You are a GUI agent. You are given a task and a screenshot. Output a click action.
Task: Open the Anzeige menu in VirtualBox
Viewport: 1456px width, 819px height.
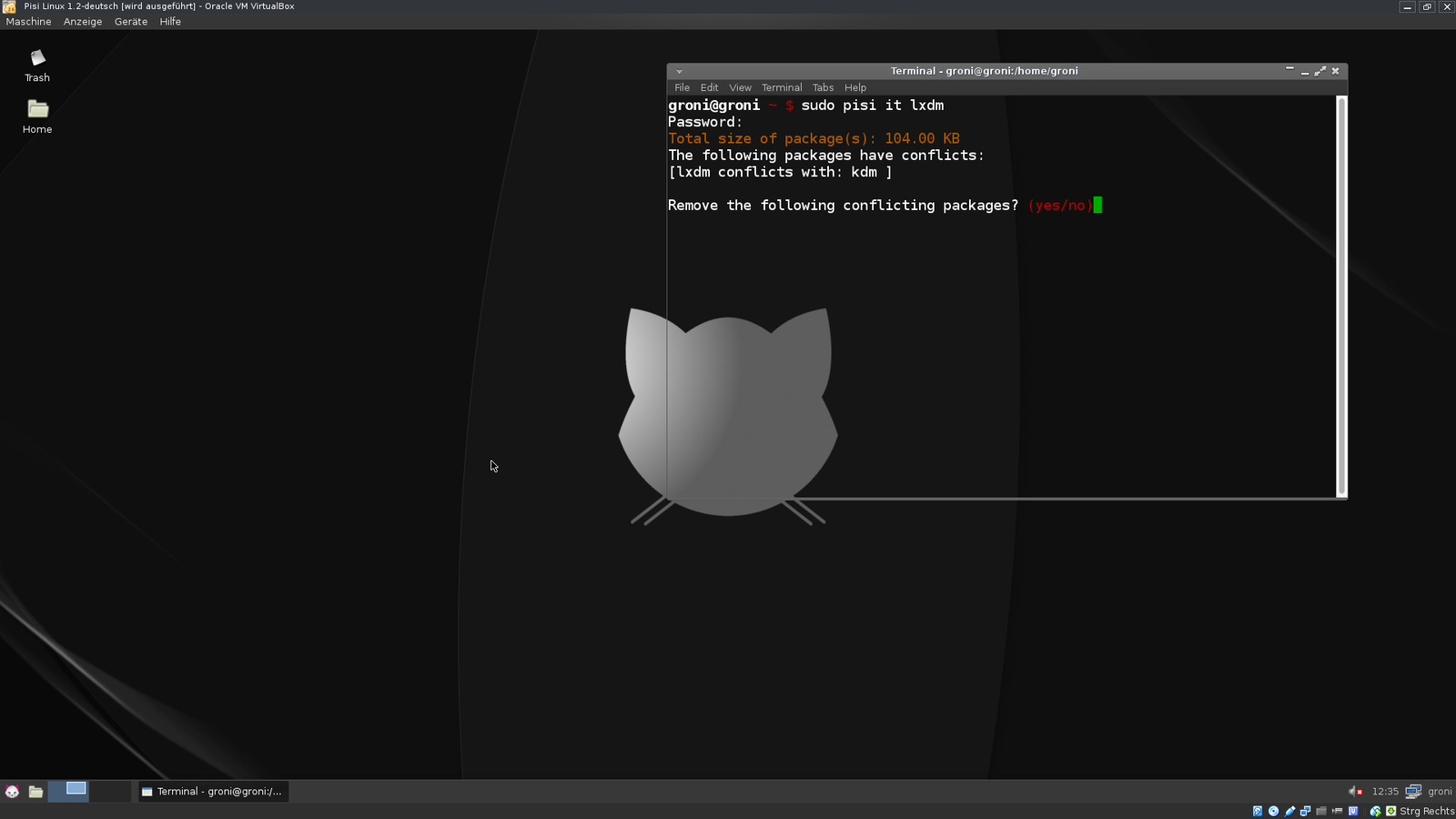point(83,22)
